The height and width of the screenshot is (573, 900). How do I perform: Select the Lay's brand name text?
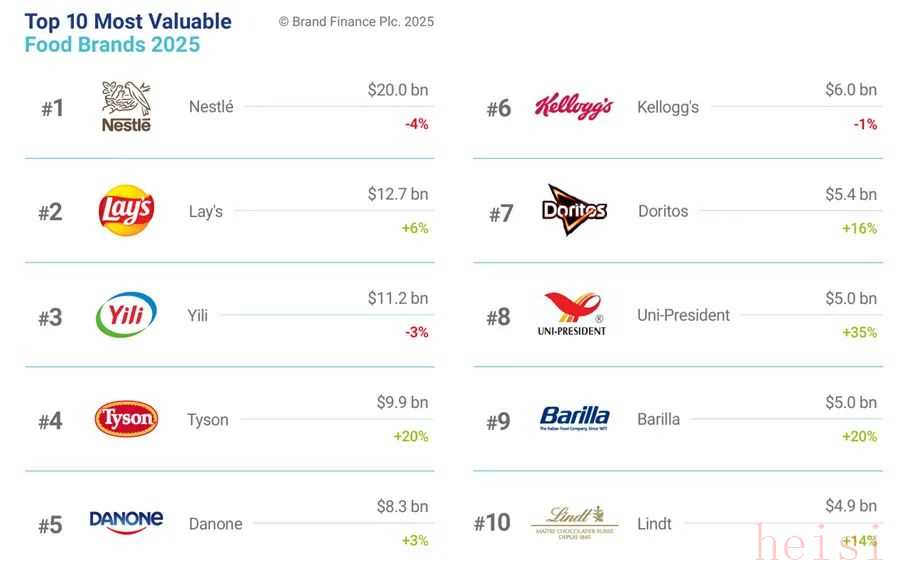(206, 211)
